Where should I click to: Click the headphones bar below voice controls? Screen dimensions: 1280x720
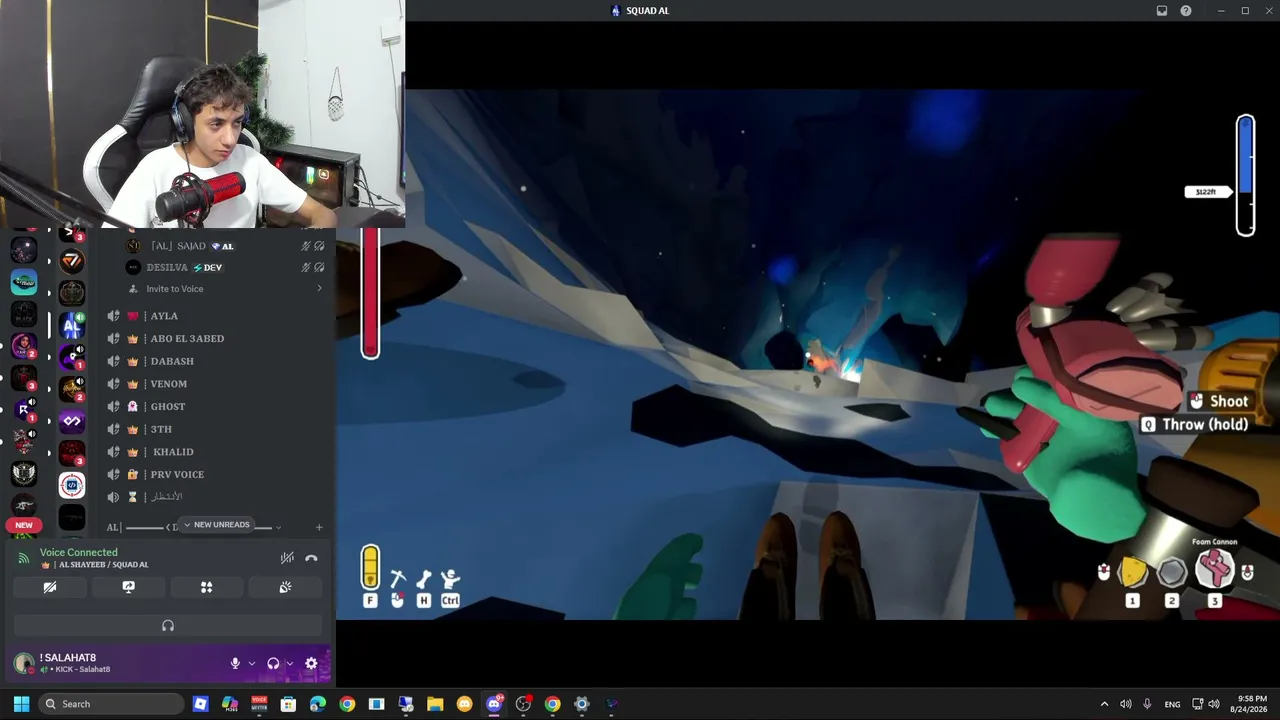point(168,625)
